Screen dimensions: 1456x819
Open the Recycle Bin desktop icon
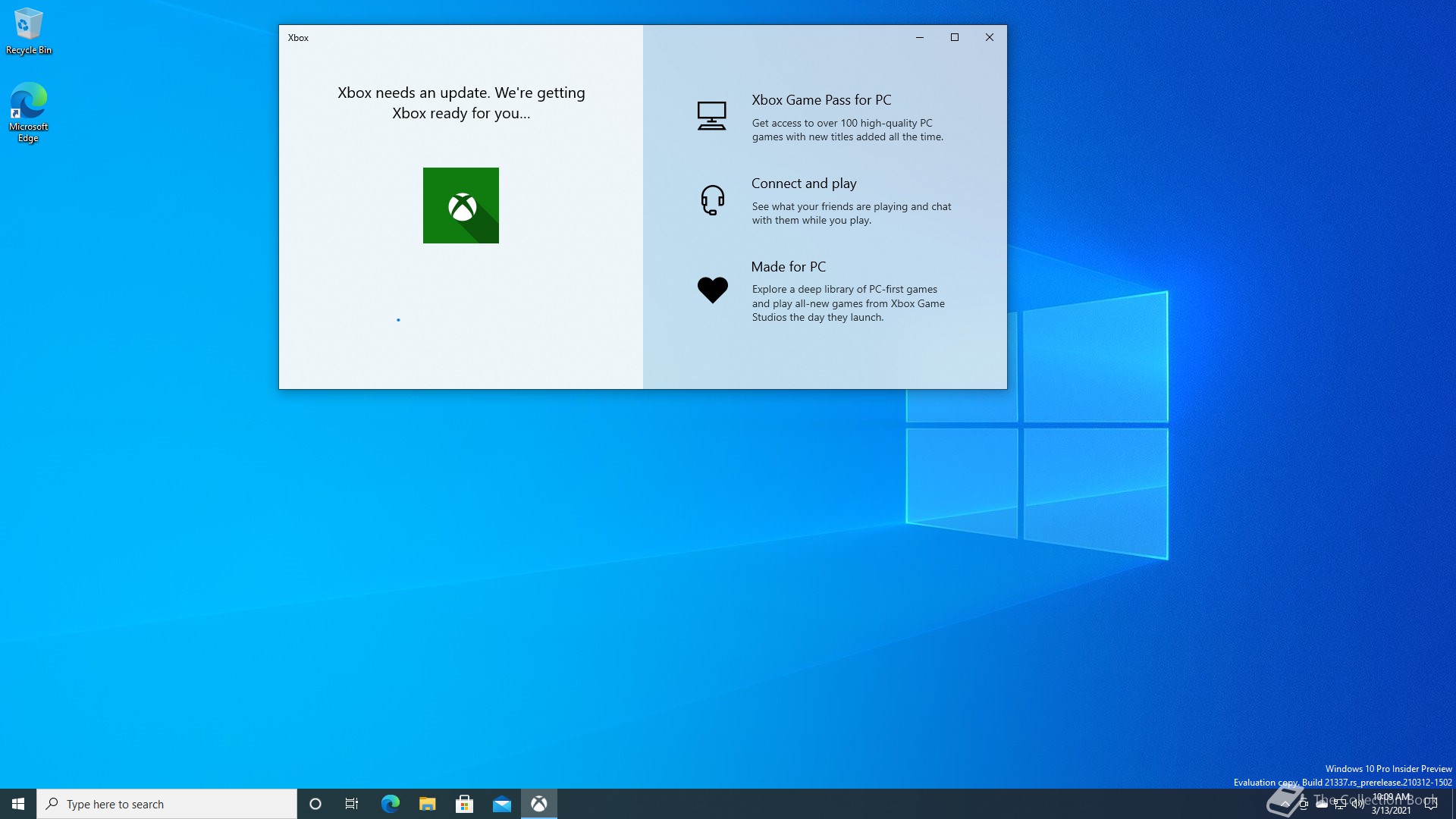tap(29, 31)
